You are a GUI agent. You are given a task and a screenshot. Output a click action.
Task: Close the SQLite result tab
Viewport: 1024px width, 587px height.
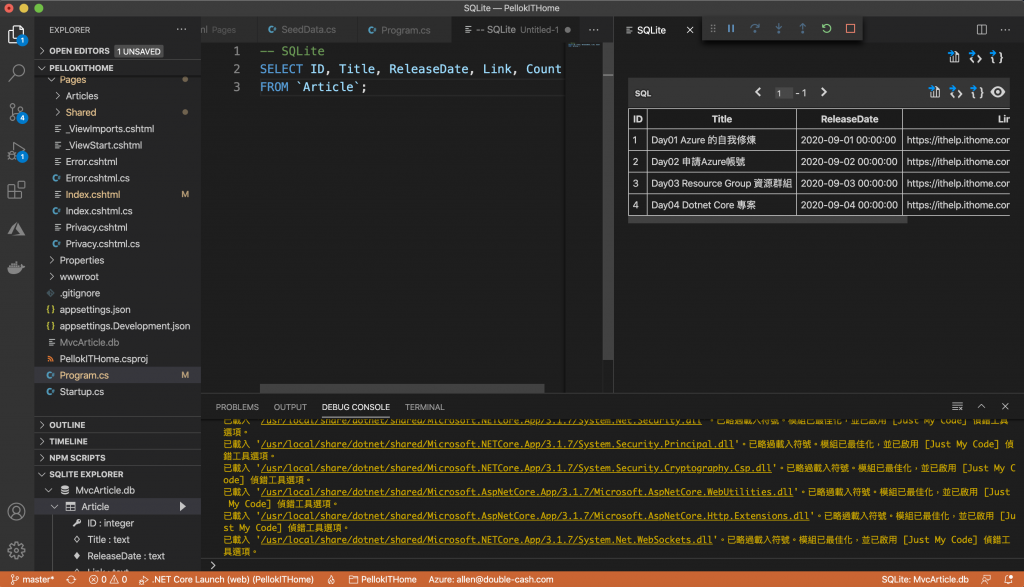(690, 30)
